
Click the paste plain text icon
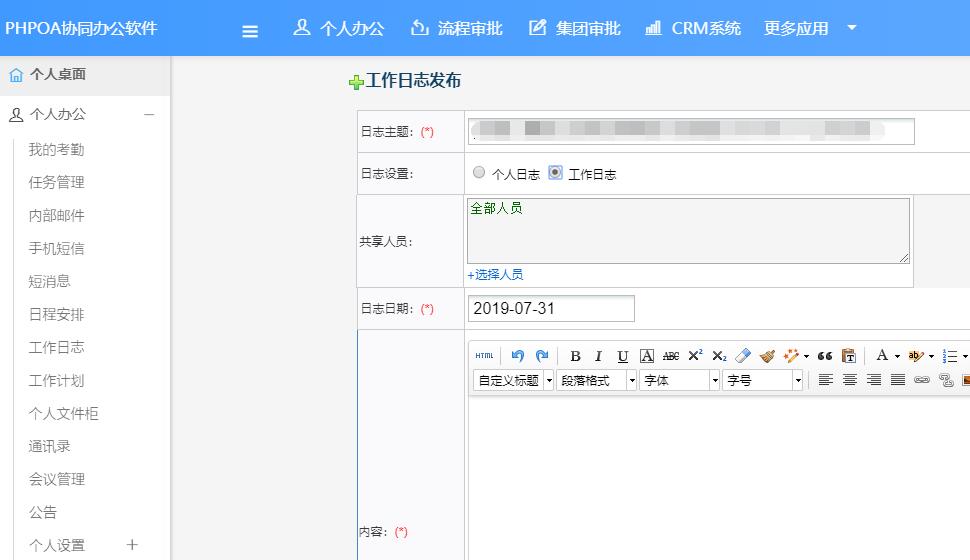849,356
